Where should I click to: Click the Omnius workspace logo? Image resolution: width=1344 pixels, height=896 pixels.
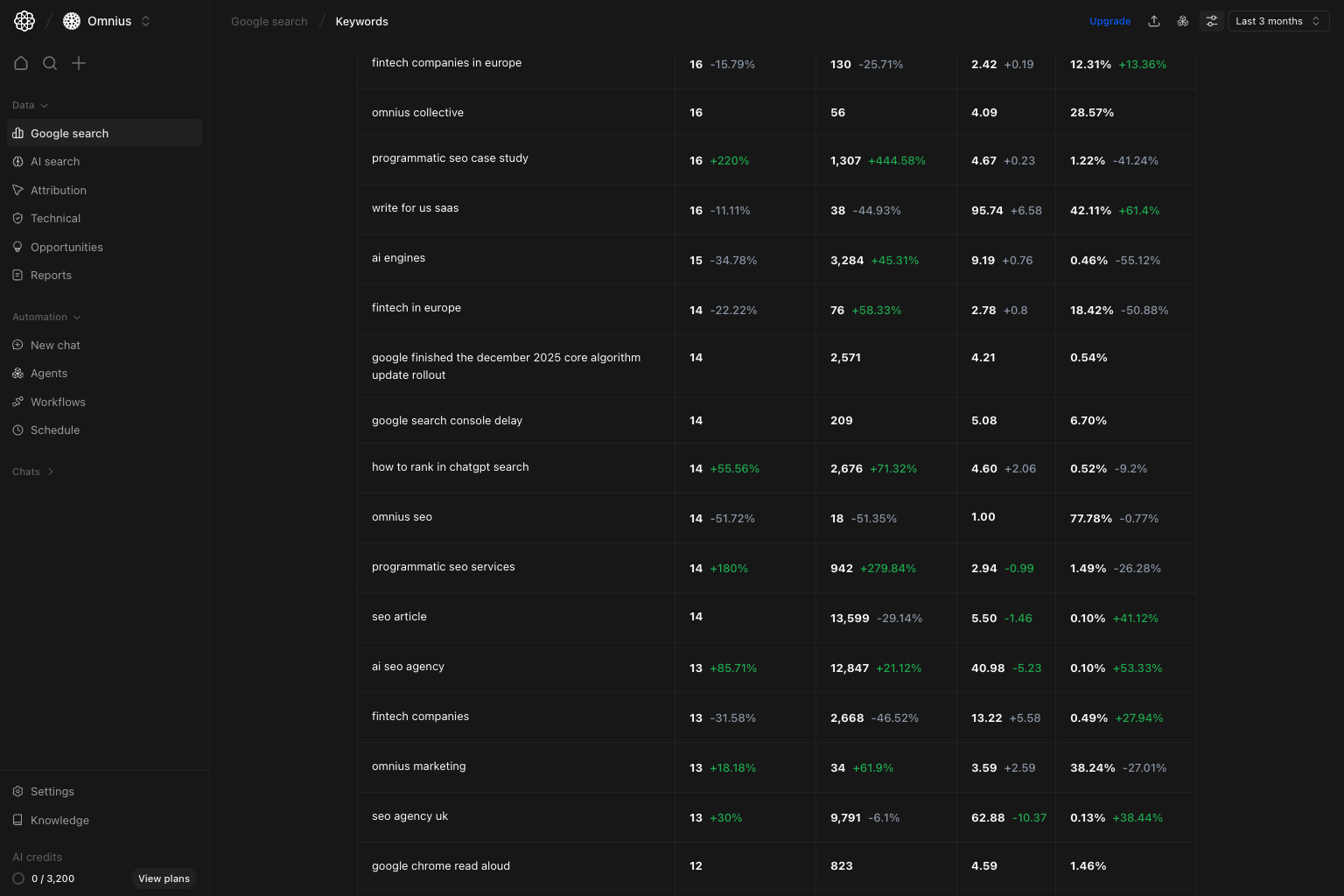(x=71, y=20)
